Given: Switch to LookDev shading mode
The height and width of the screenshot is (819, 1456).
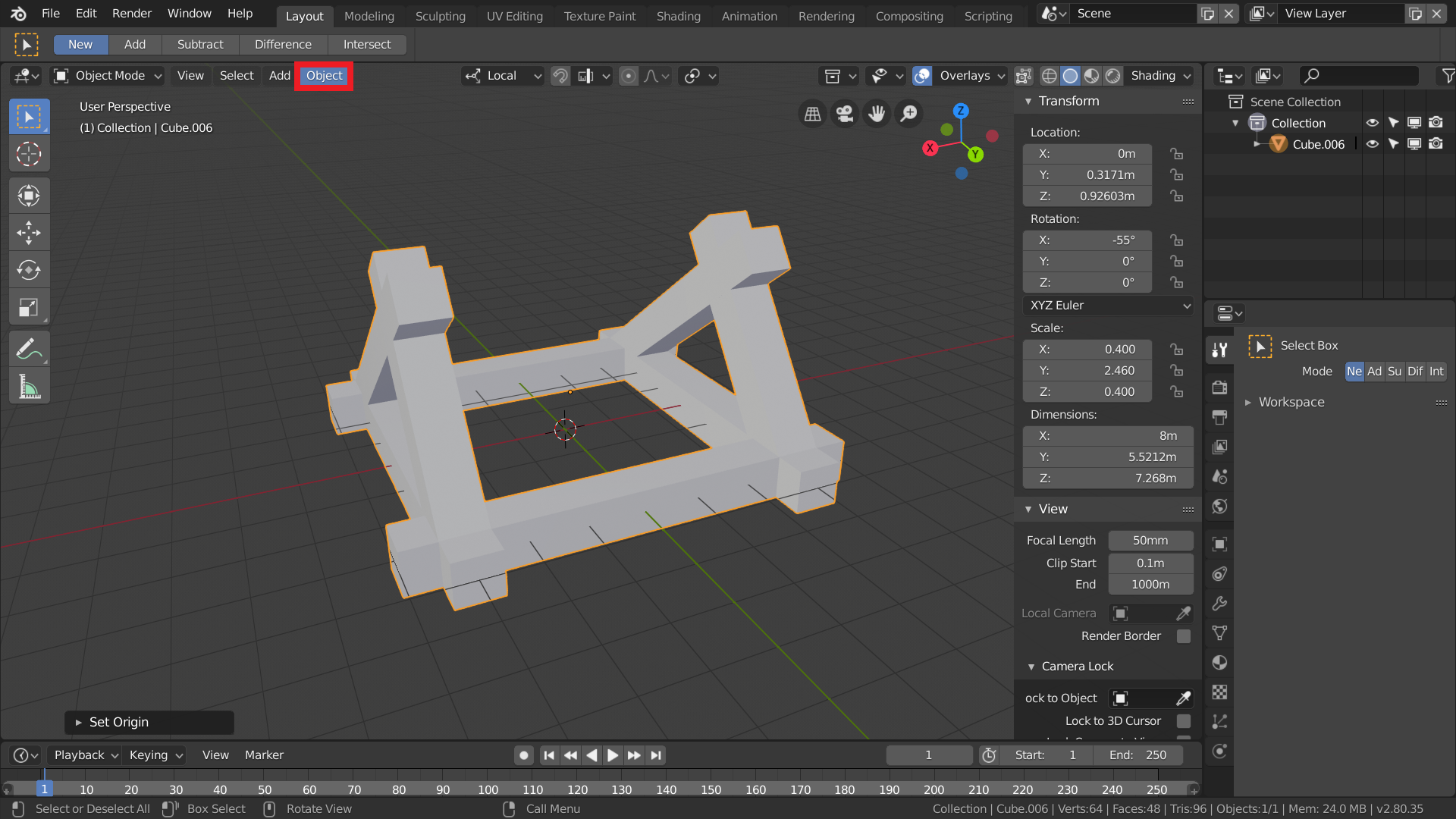Looking at the screenshot, I should (x=1091, y=76).
